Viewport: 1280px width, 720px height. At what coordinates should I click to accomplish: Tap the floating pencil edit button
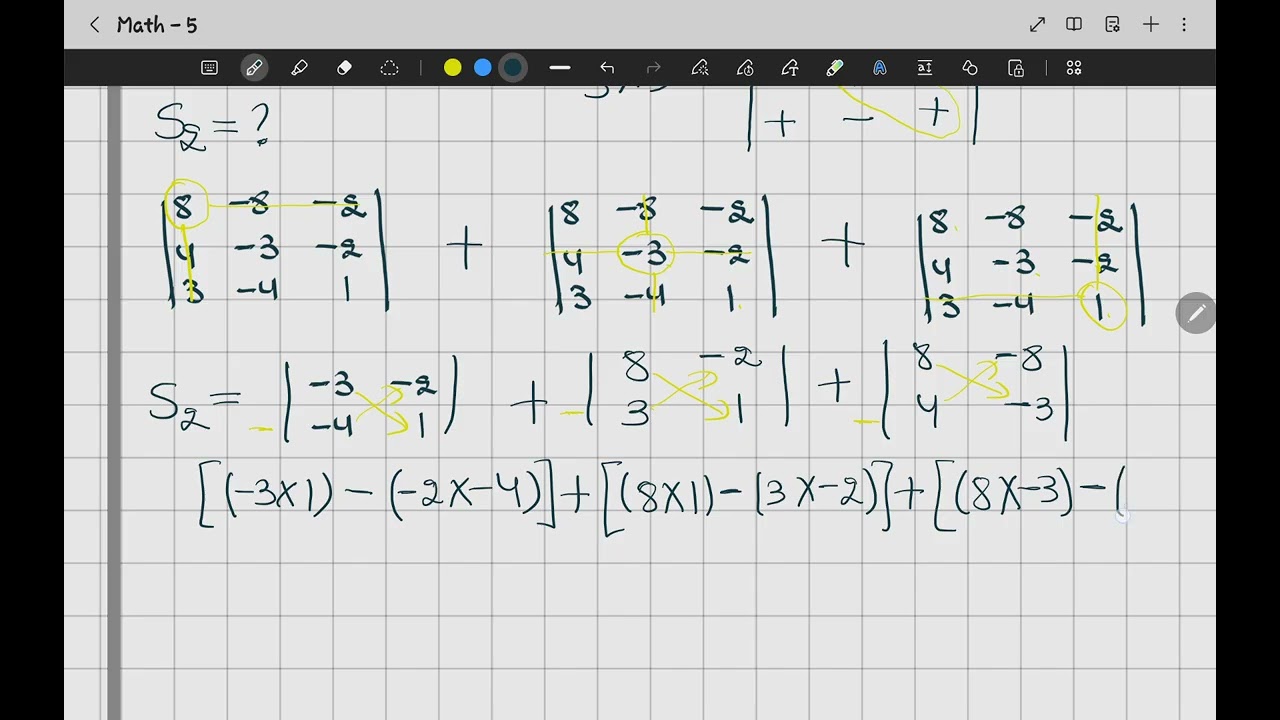1196,314
